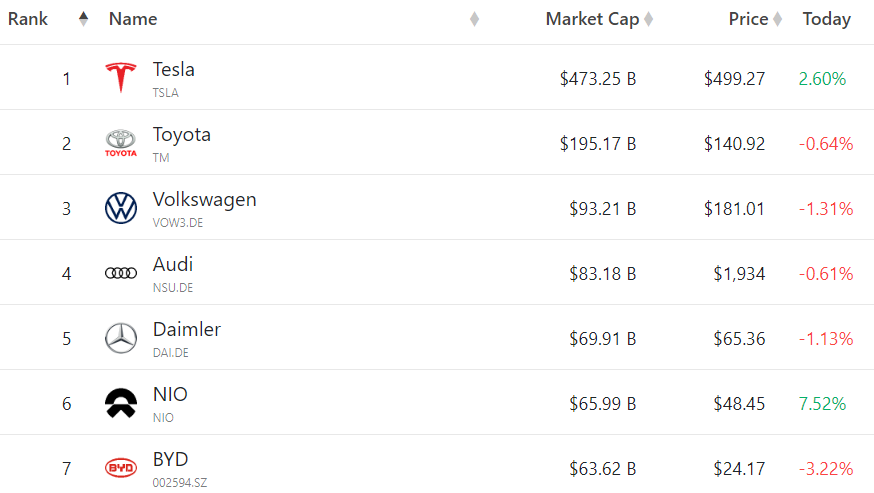Click the Audi four-rings logo
Image resolution: width=874 pixels, height=493 pixels.
(x=121, y=273)
